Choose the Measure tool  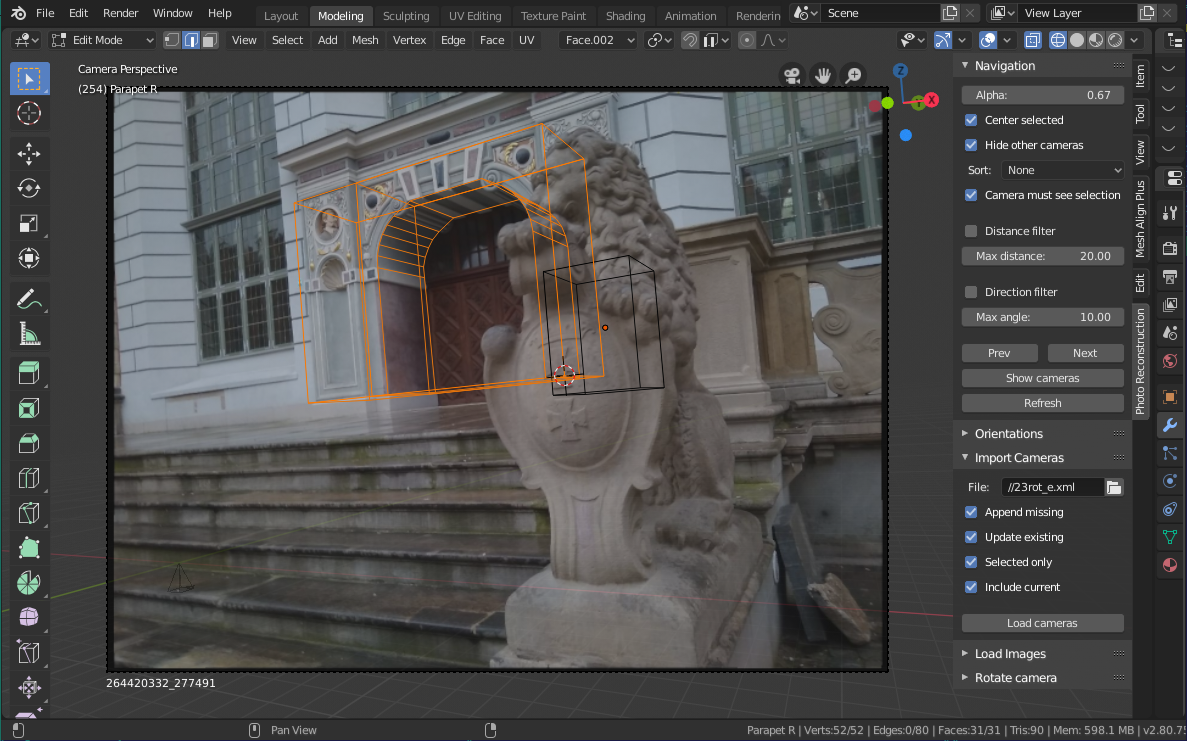coord(29,336)
